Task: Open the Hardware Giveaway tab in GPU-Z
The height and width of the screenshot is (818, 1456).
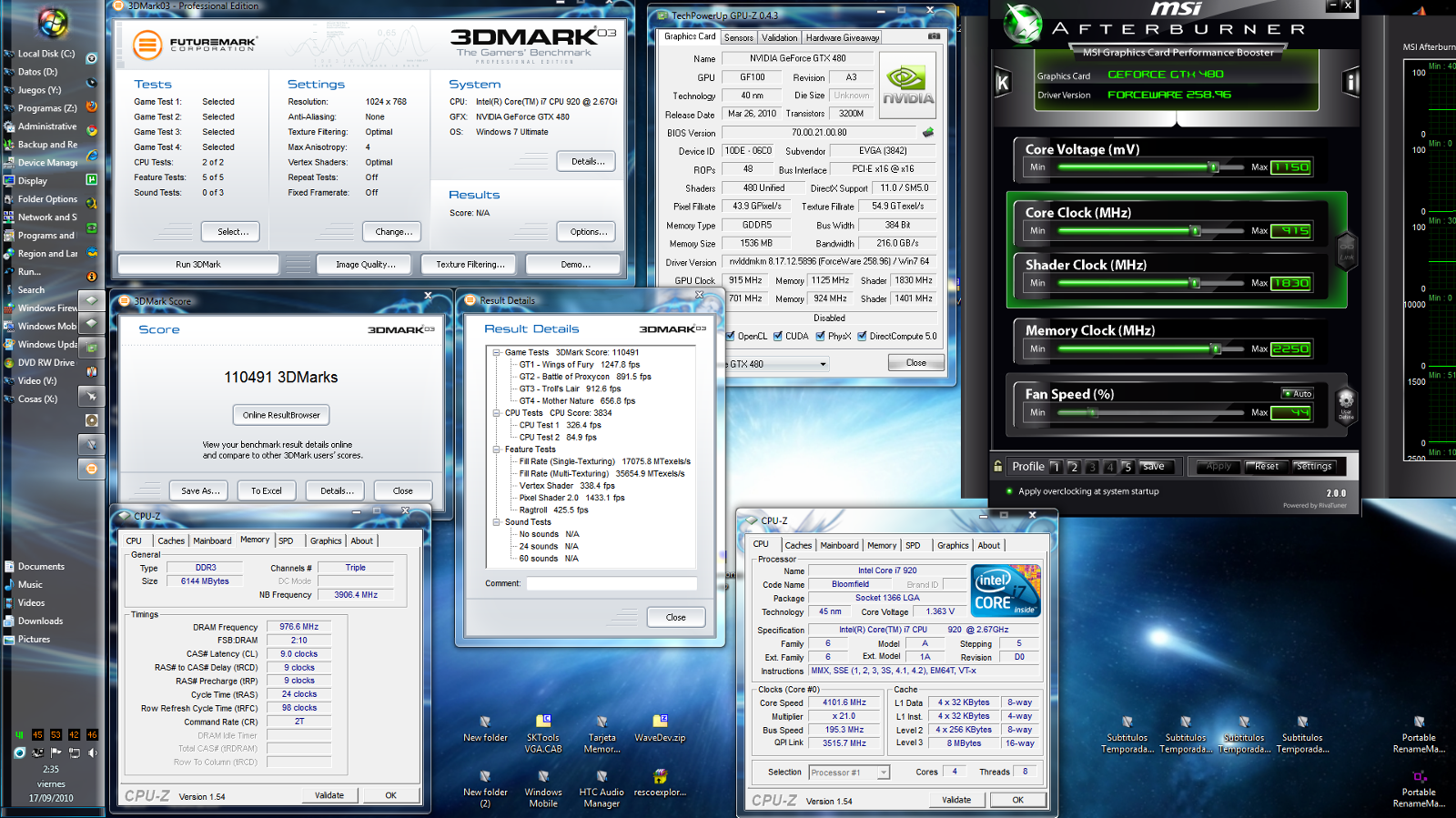Action: coord(842,37)
